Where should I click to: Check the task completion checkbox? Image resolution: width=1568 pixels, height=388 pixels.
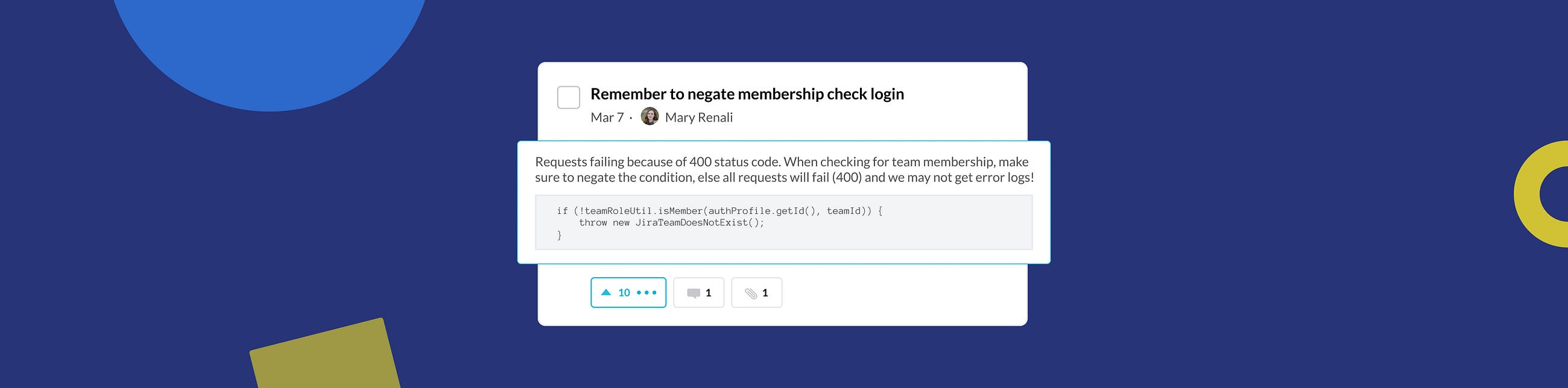click(568, 98)
